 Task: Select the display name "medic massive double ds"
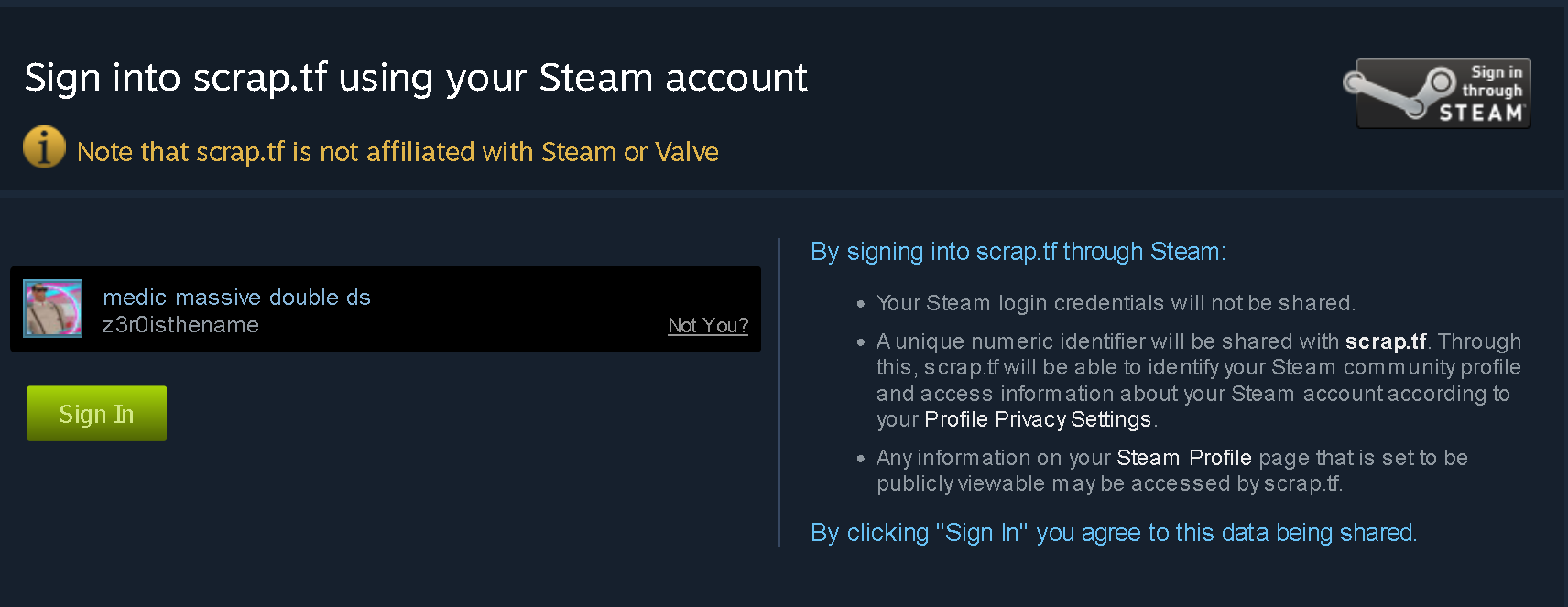(236, 298)
